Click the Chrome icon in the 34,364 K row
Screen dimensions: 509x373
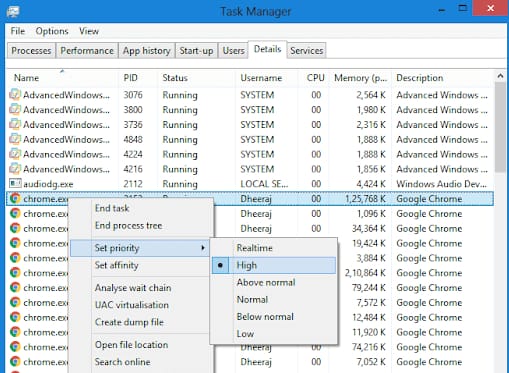(x=15, y=228)
